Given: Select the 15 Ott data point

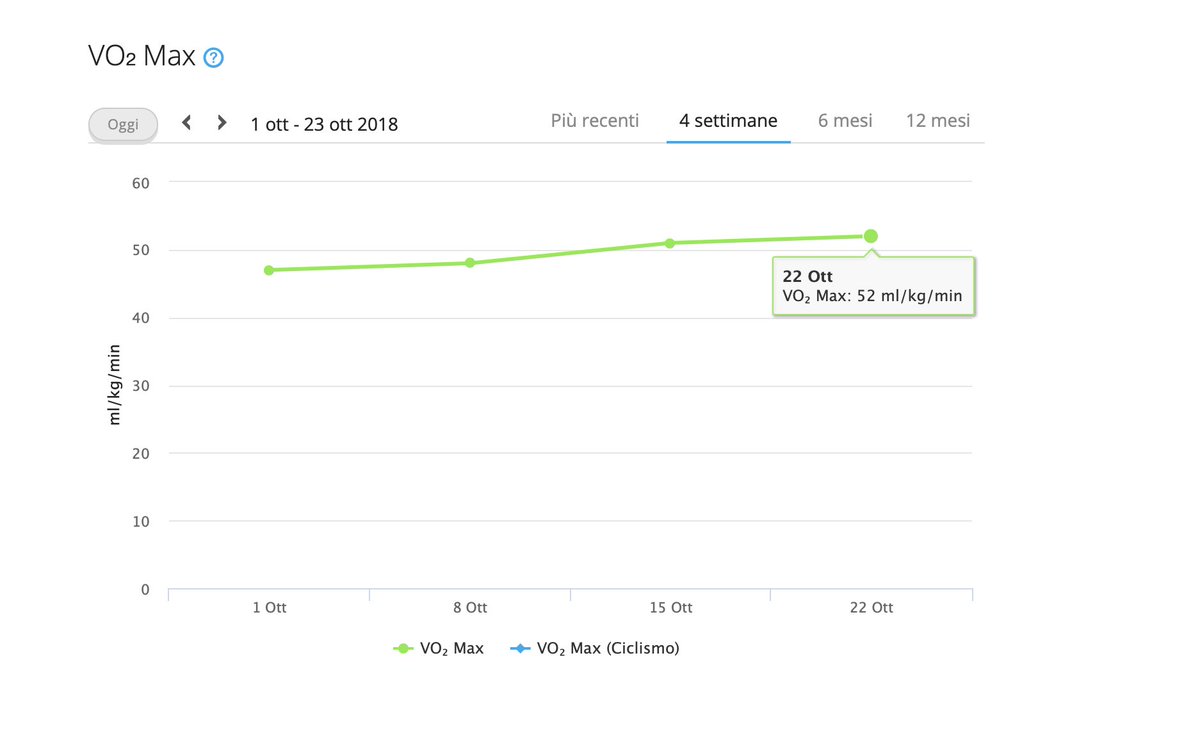Looking at the screenshot, I should coord(670,243).
